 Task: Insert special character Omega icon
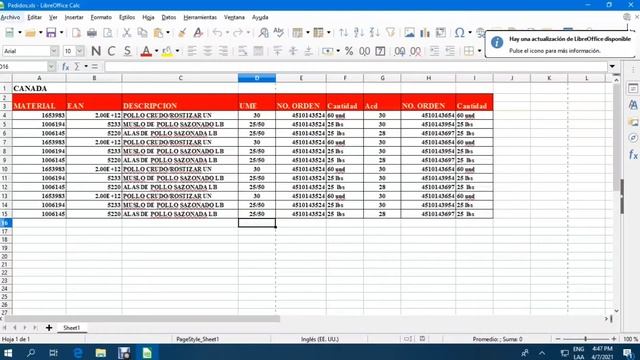pyautogui.click(x=460, y=33)
